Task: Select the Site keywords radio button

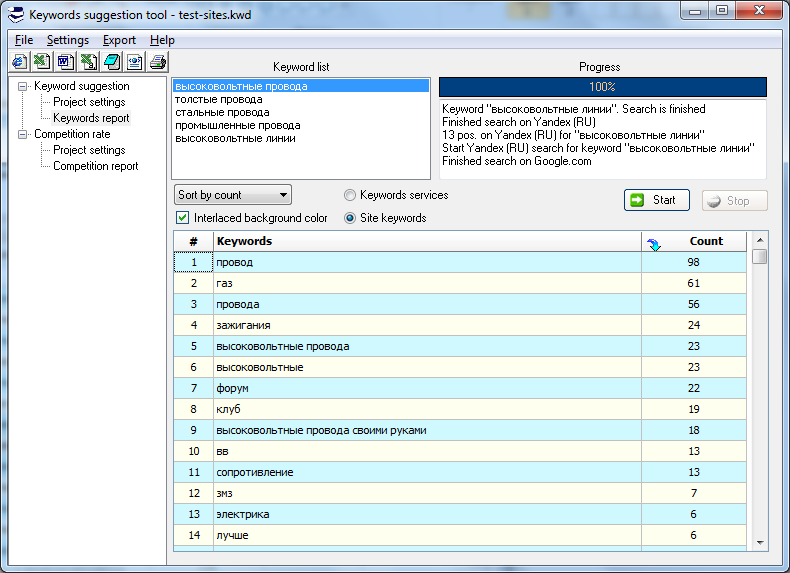Action: 350,218
